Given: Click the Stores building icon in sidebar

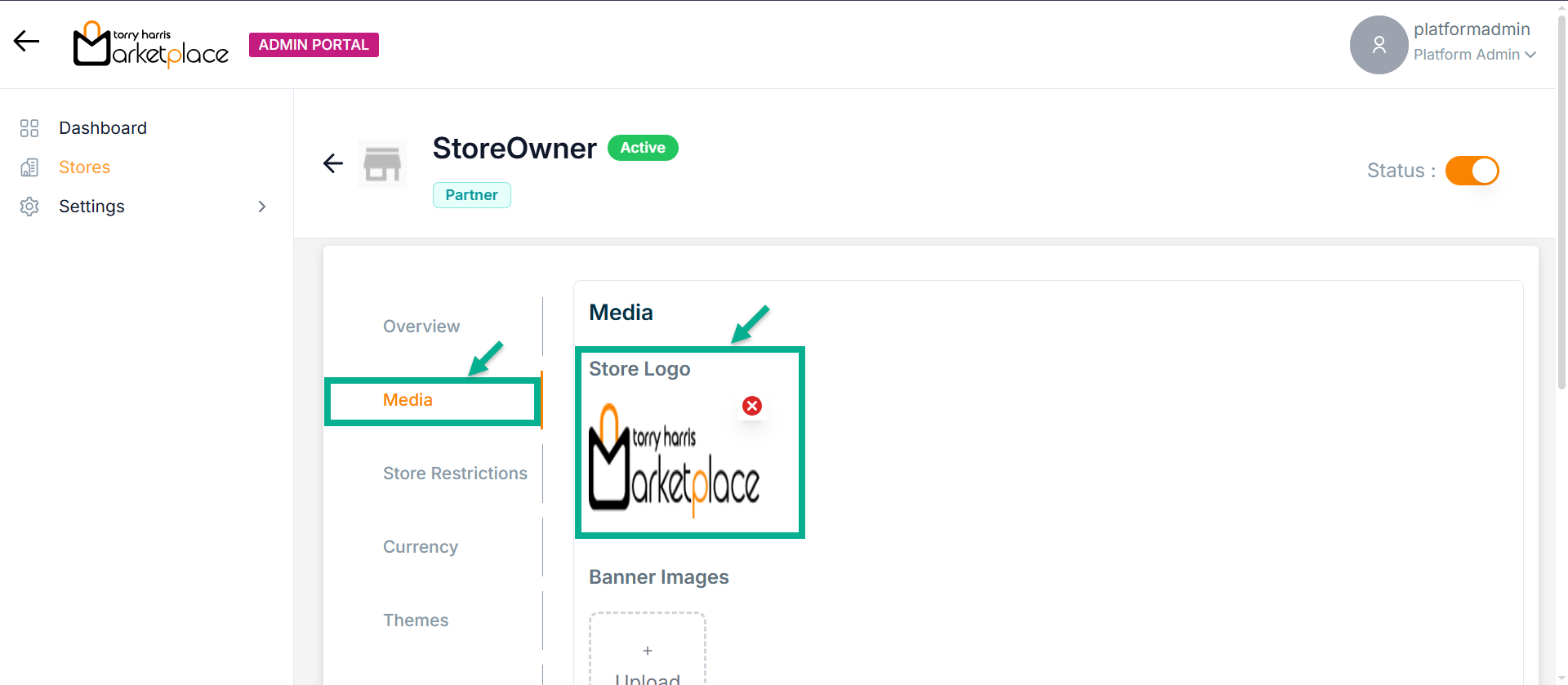Looking at the screenshot, I should (x=29, y=167).
